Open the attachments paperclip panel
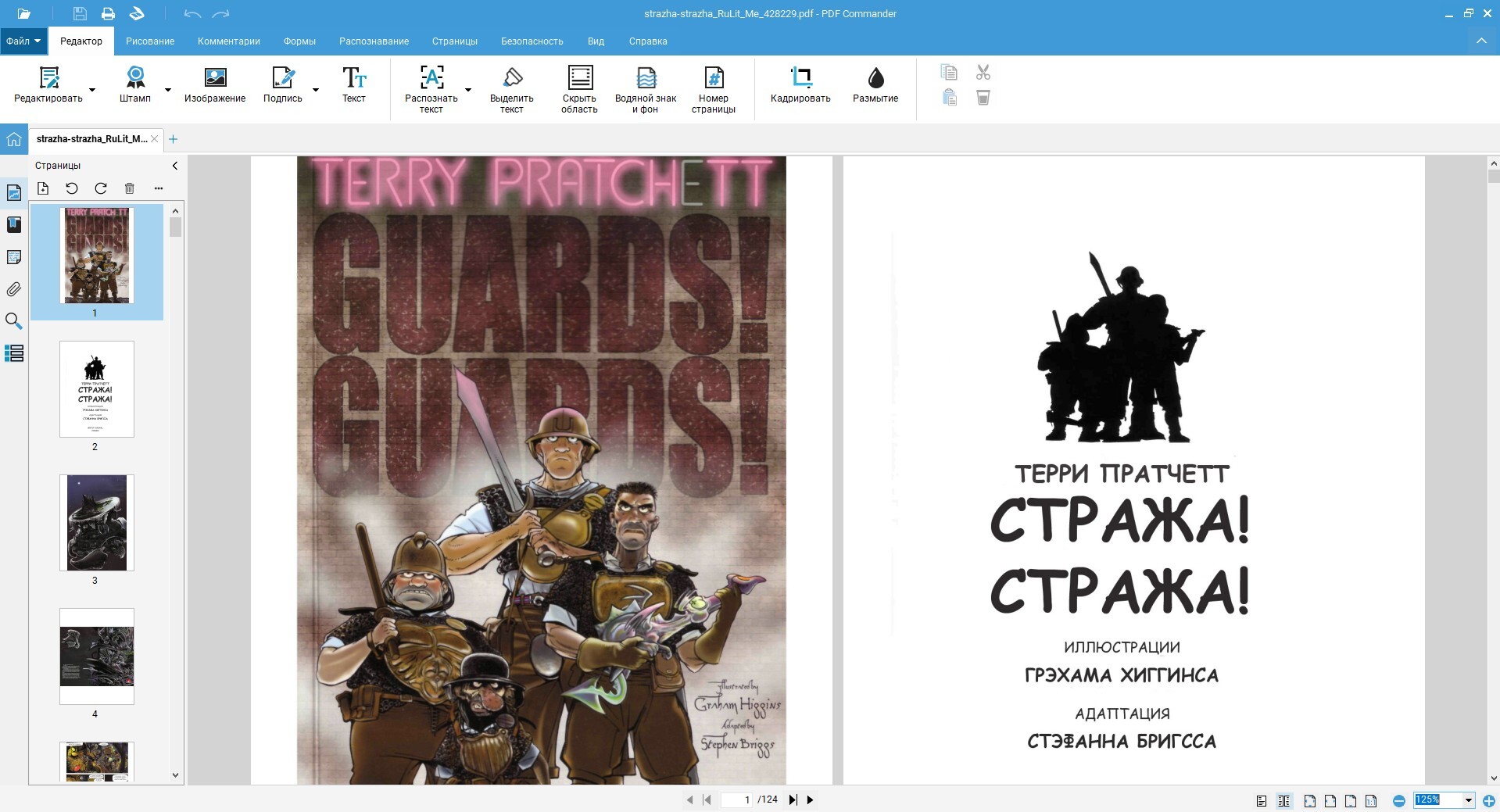 (14, 289)
